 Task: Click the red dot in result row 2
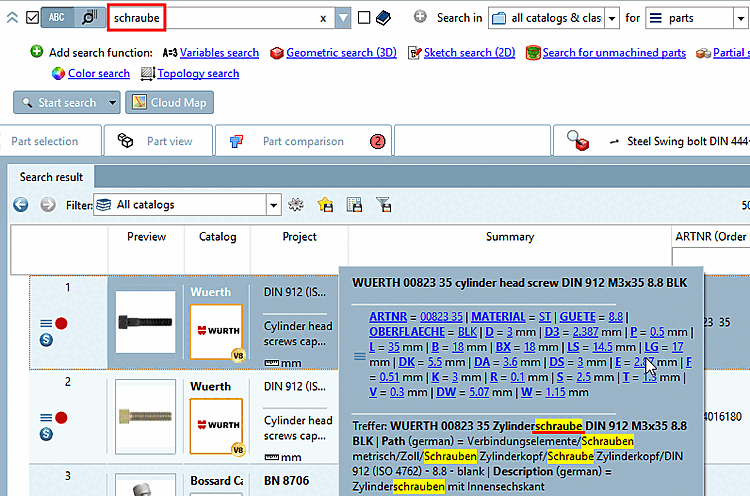click(x=61, y=418)
